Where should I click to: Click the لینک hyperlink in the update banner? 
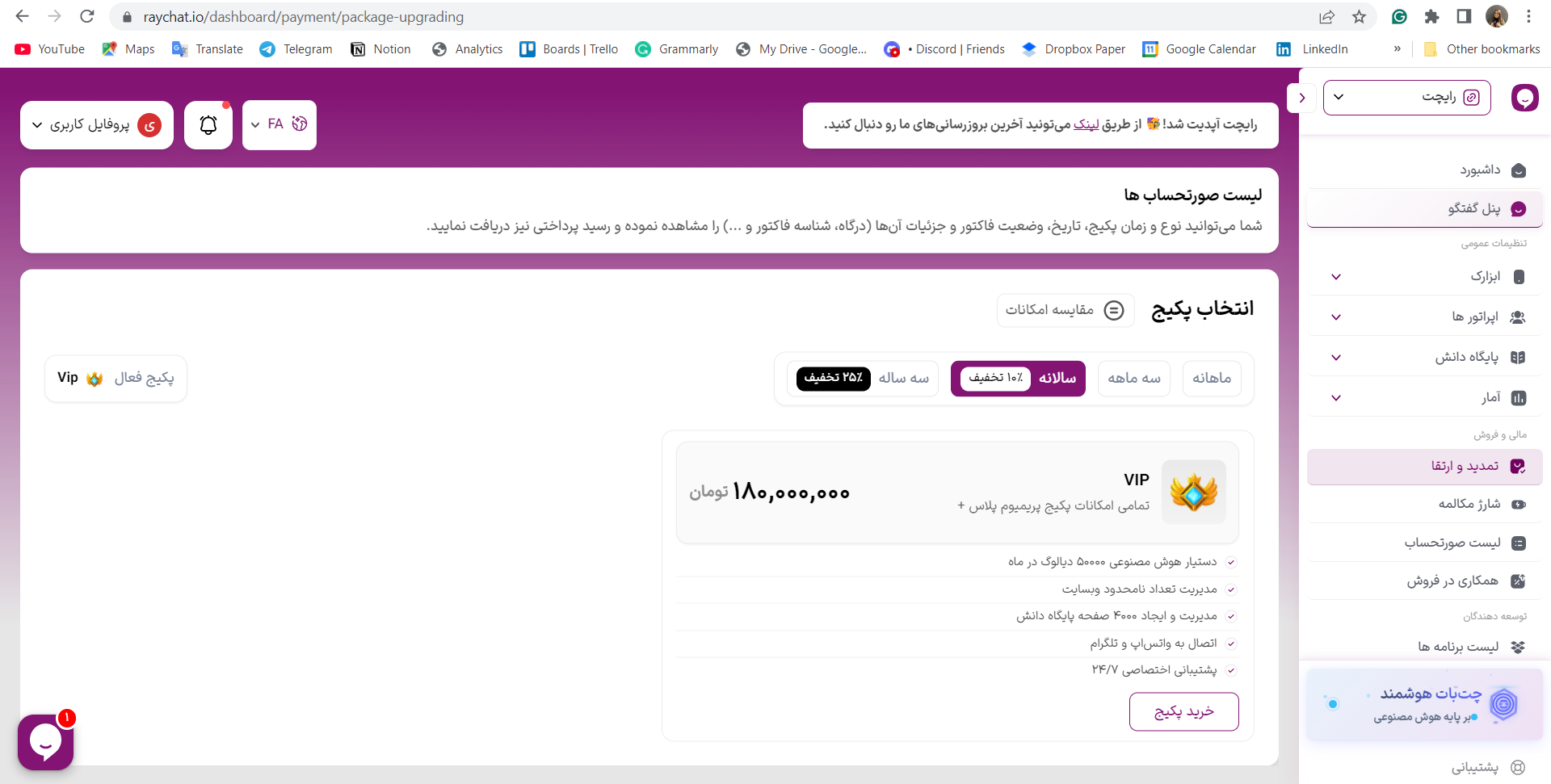tap(1086, 124)
